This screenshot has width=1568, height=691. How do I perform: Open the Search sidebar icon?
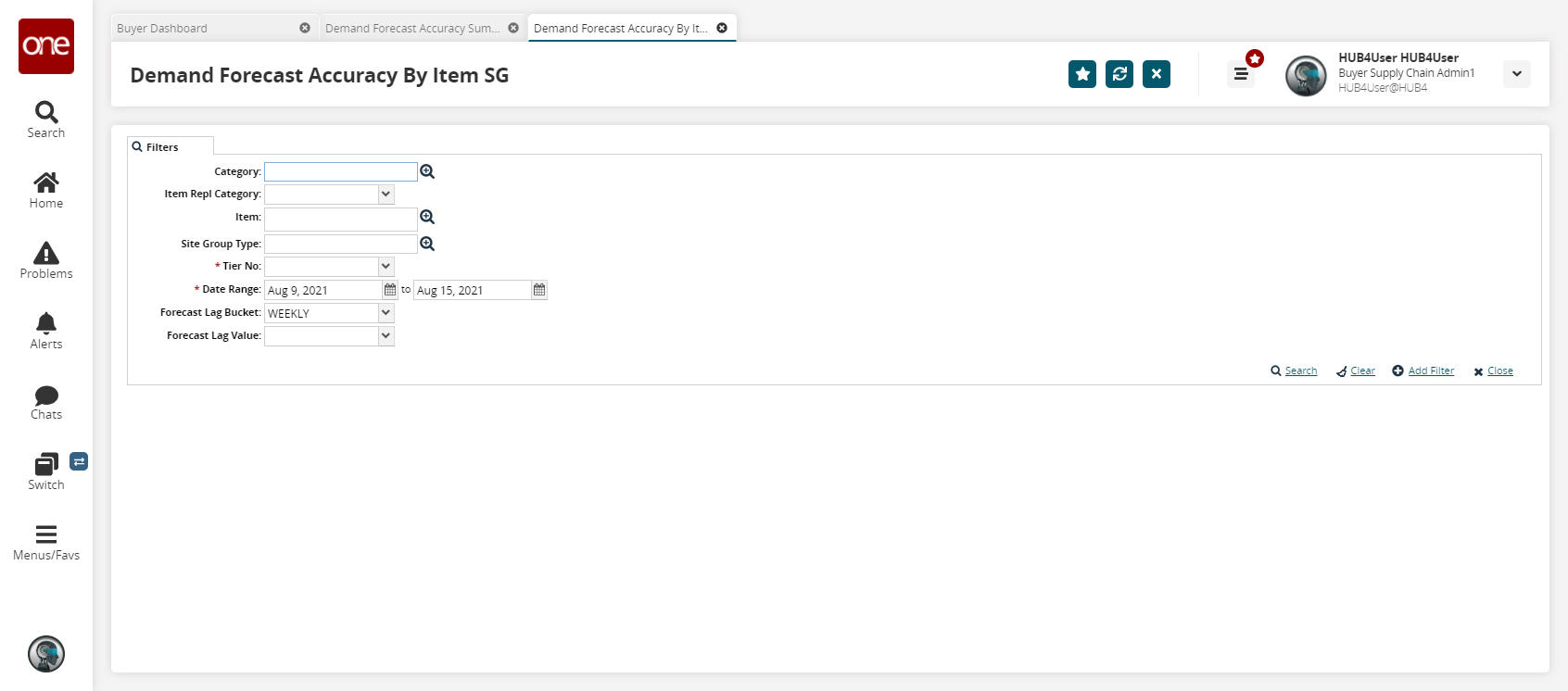(46, 120)
